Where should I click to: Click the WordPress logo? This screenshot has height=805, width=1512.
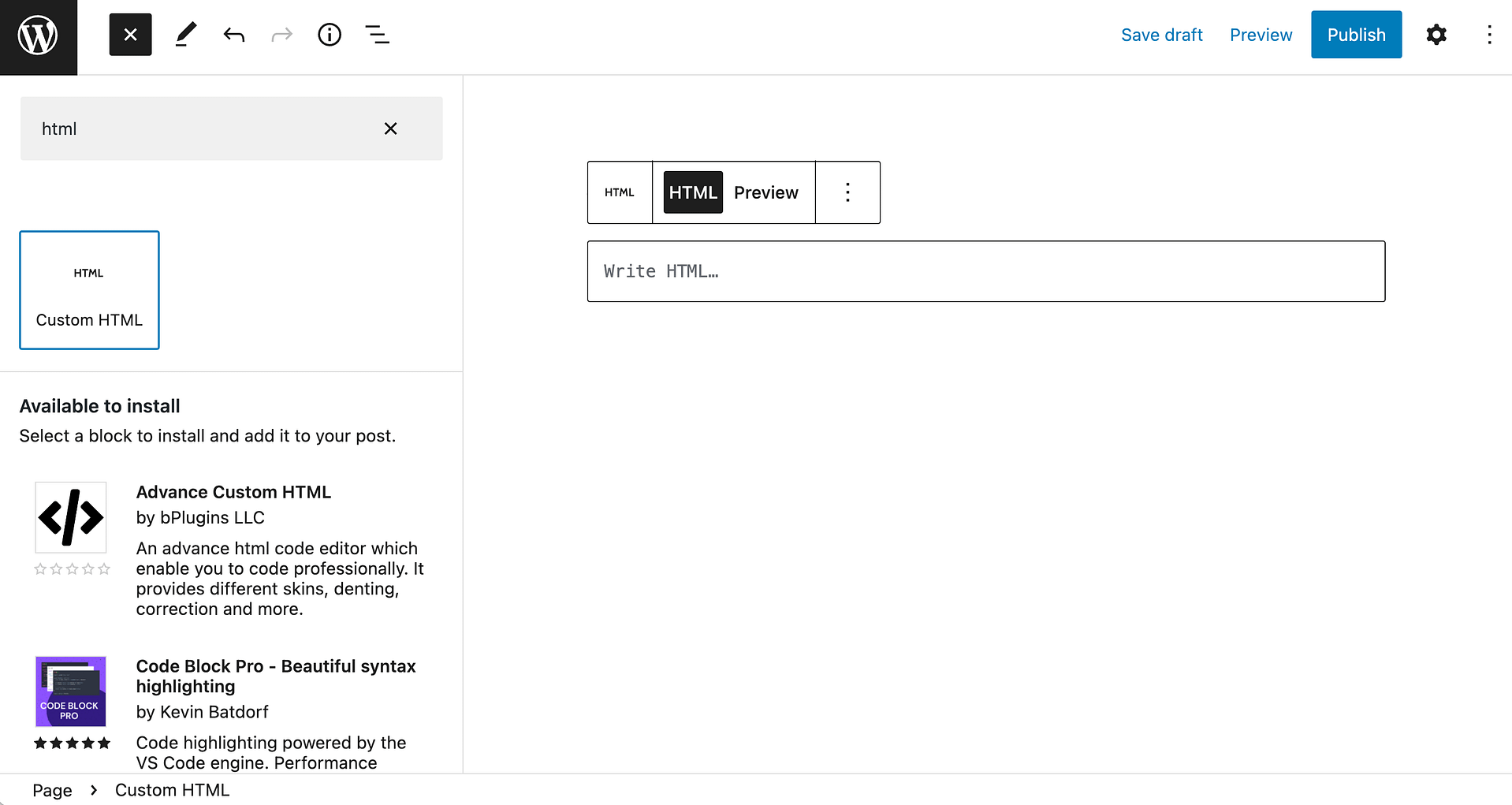click(x=37, y=35)
